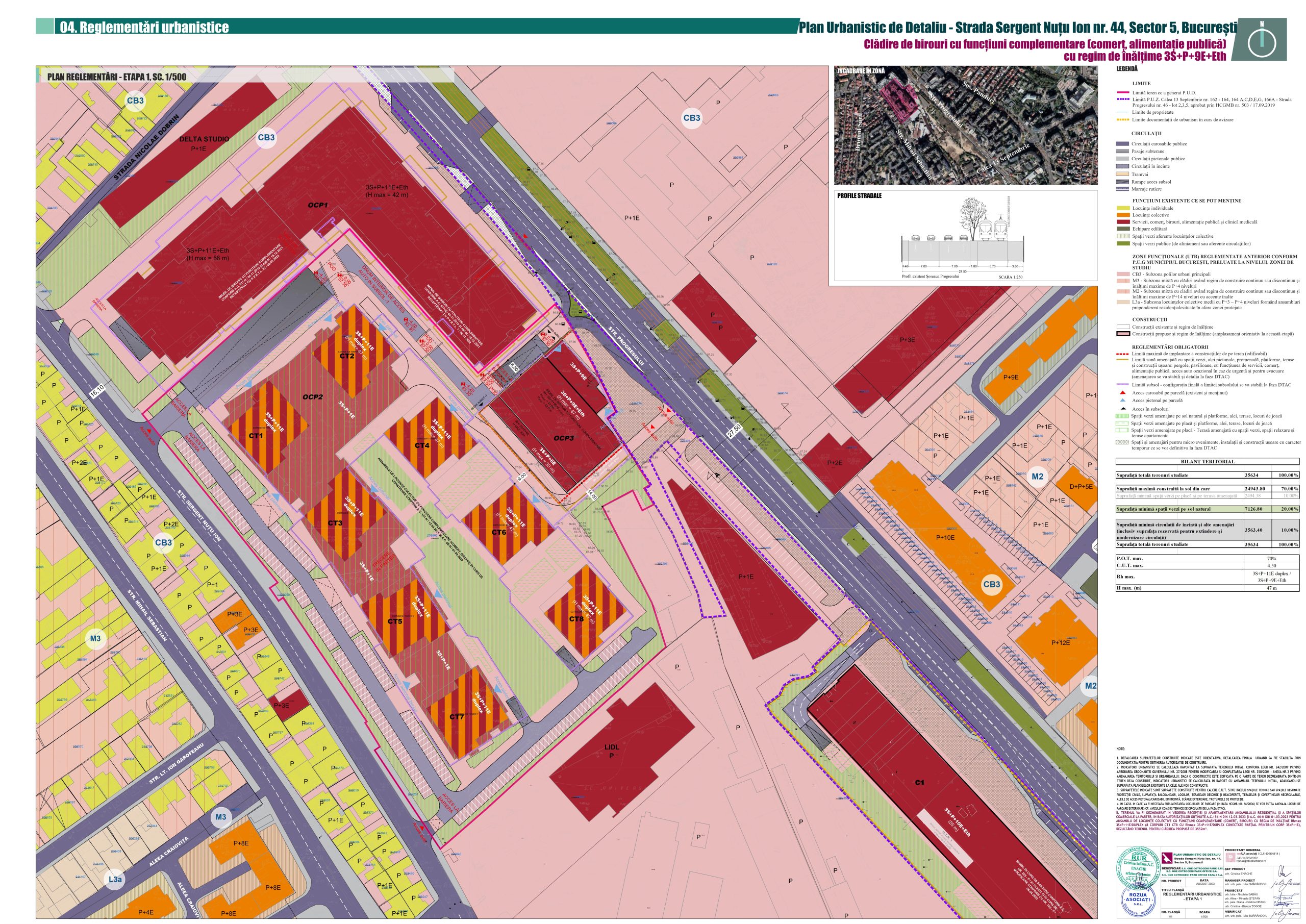Click the 'Încadrare în zonă' aerial photo
The image size is (1306, 924).
[965, 127]
